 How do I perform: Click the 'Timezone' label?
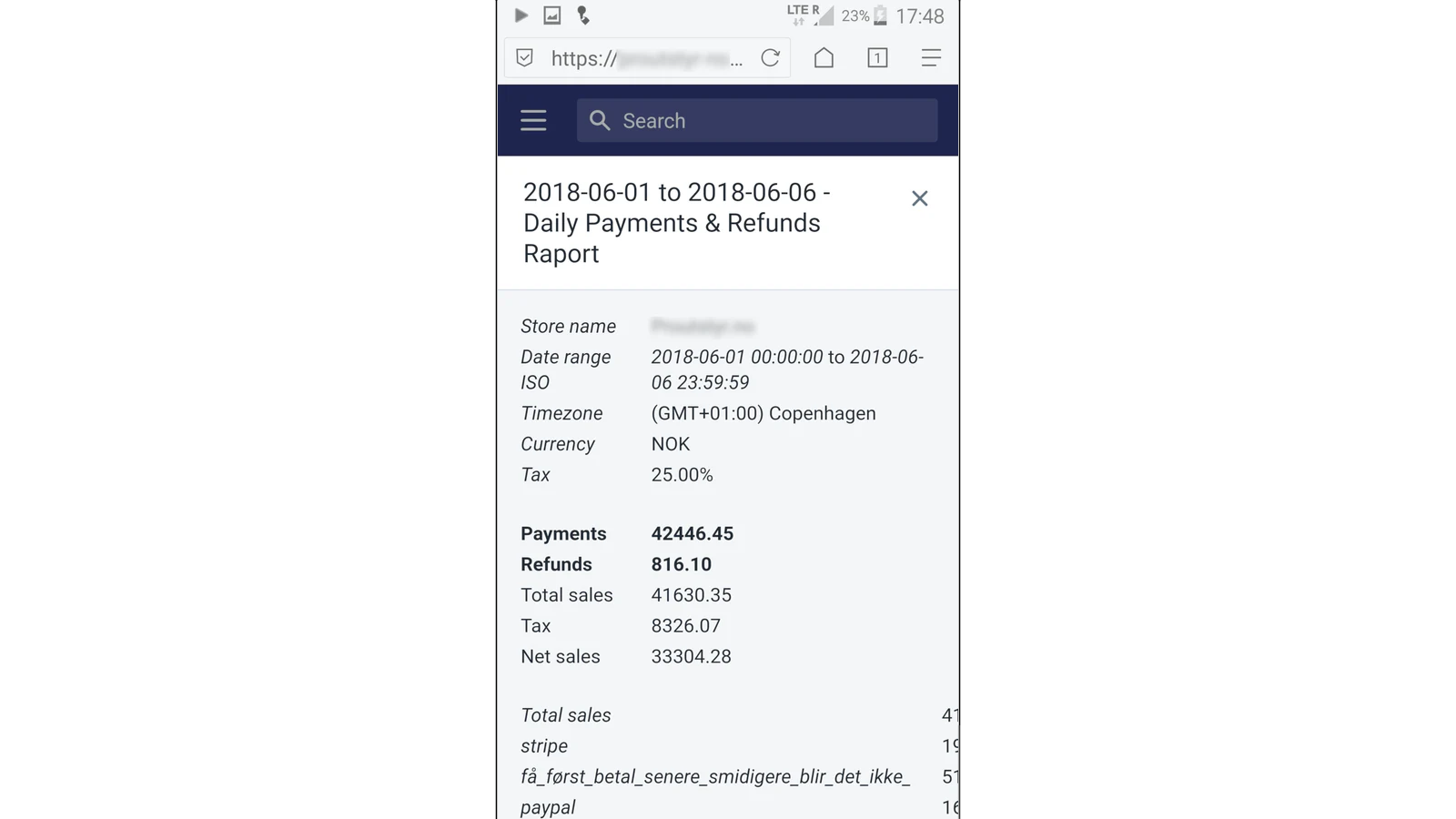[561, 413]
